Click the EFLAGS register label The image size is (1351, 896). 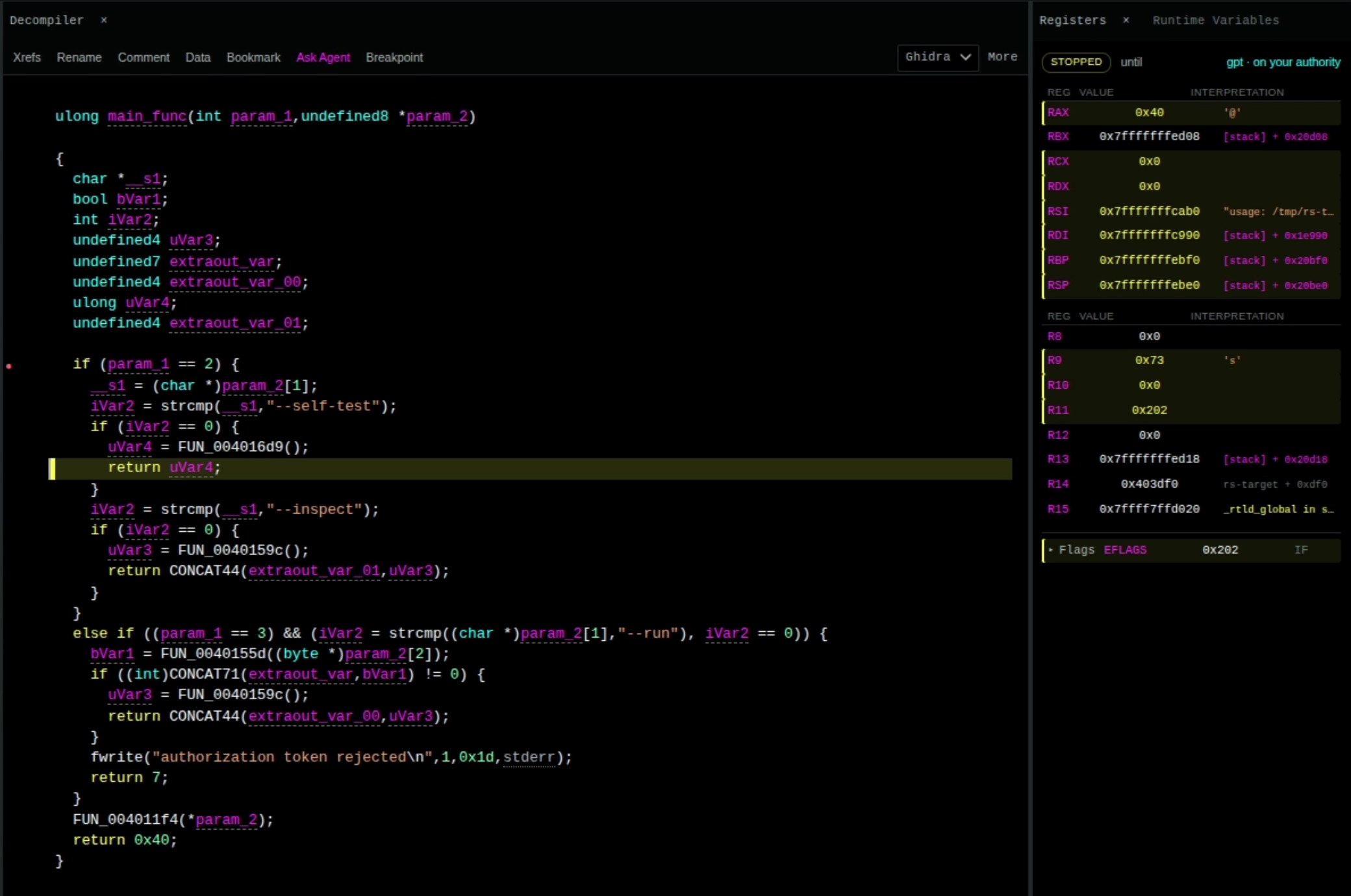click(x=1125, y=550)
